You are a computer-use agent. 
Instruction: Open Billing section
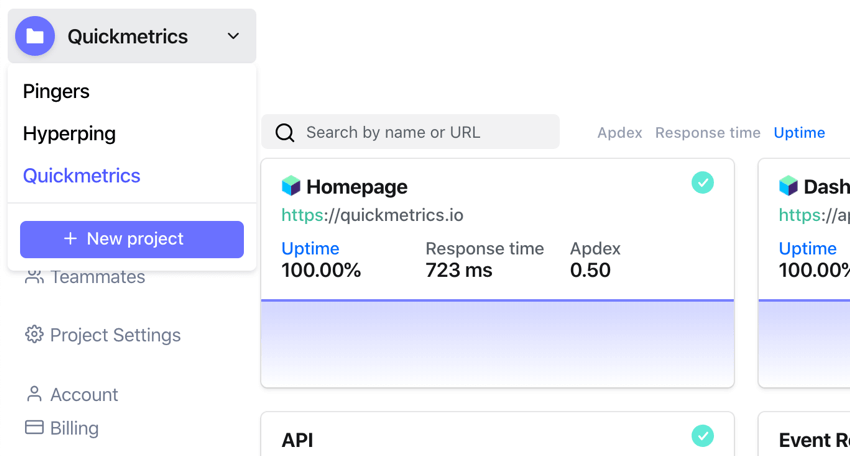[x=74, y=428]
